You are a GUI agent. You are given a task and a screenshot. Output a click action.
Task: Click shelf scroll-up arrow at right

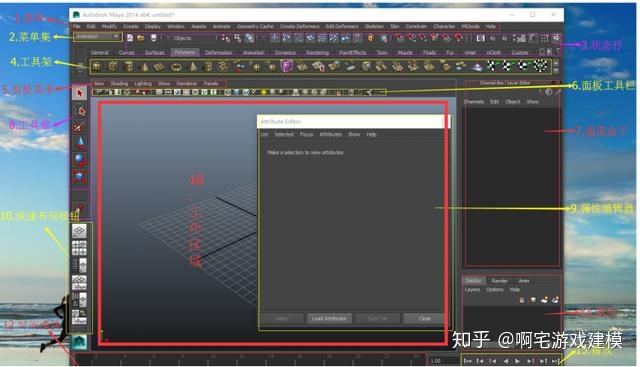(x=556, y=63)
